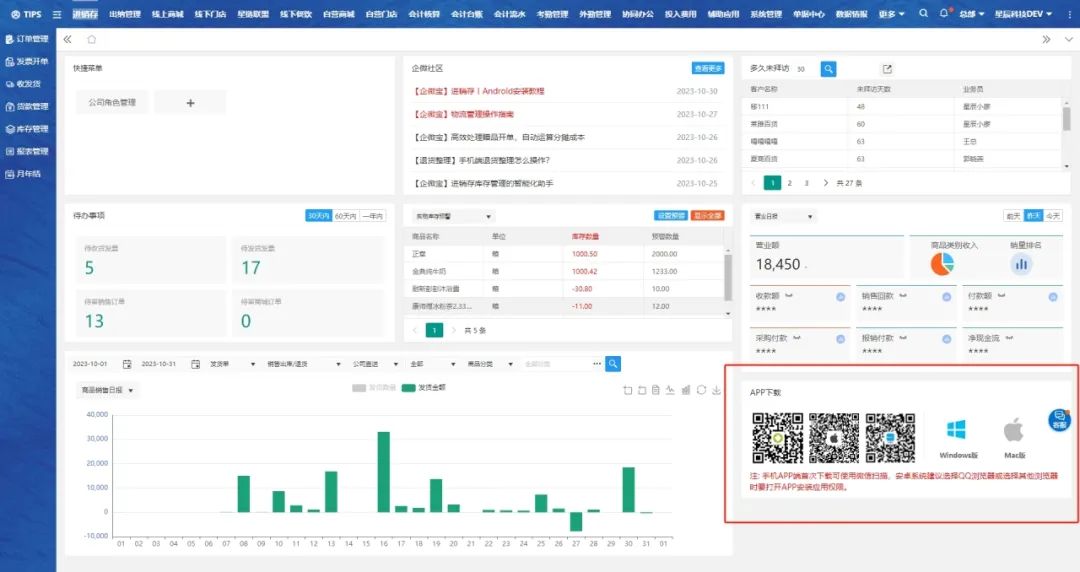Switch 待办事项 range to 一年内
Viewport: 1080px width, 572px height.
pyautogui.click(x=372, y=216)
